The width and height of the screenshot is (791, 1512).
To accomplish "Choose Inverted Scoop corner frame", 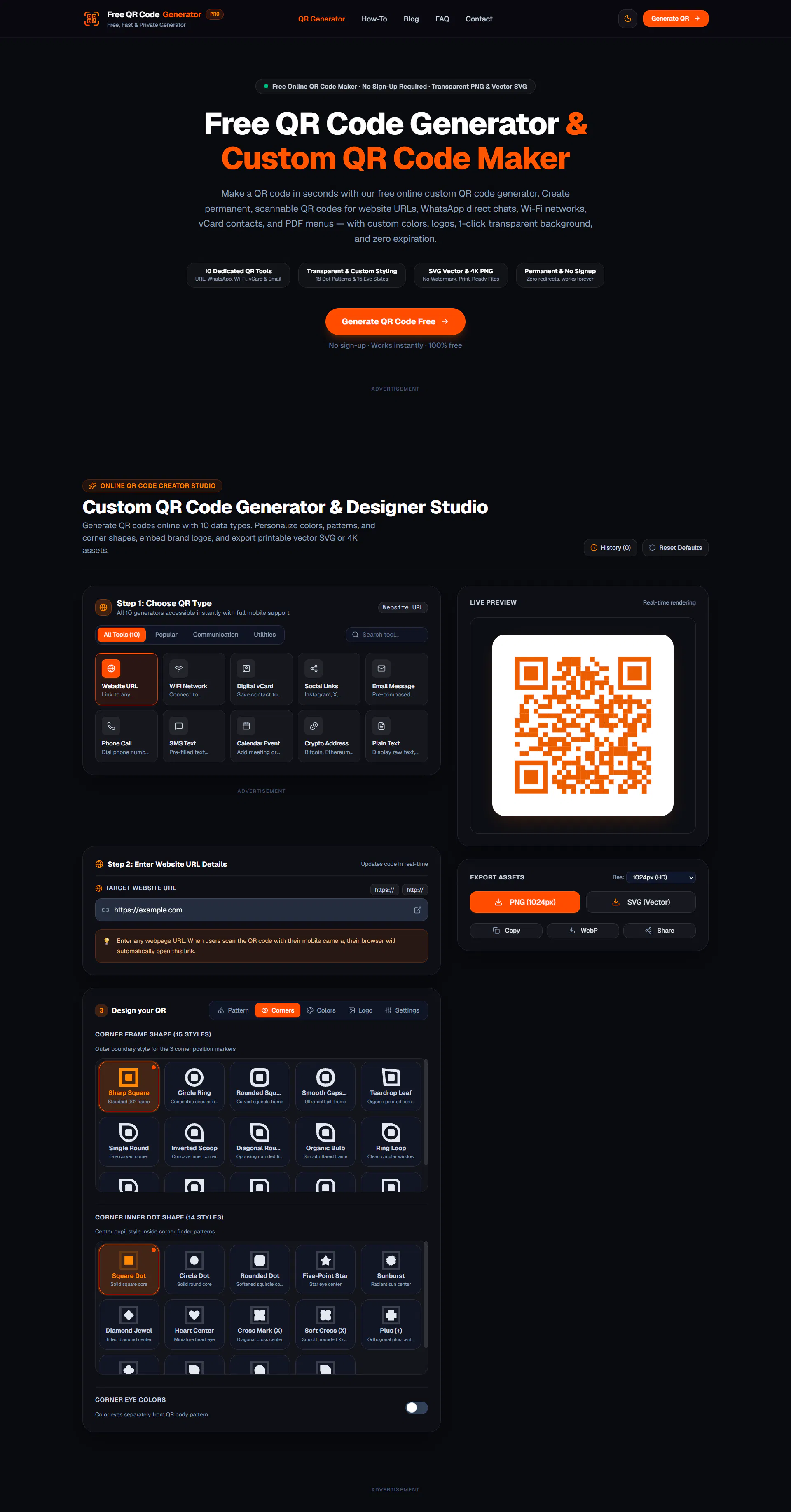I will click(x=194, y=1141).
